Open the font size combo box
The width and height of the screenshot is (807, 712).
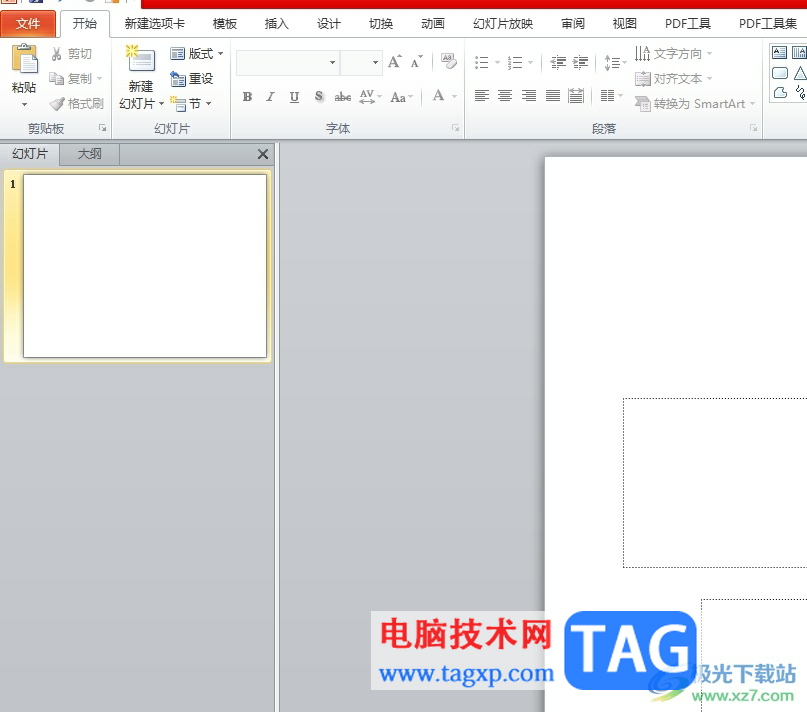click(x=361, y=62)
